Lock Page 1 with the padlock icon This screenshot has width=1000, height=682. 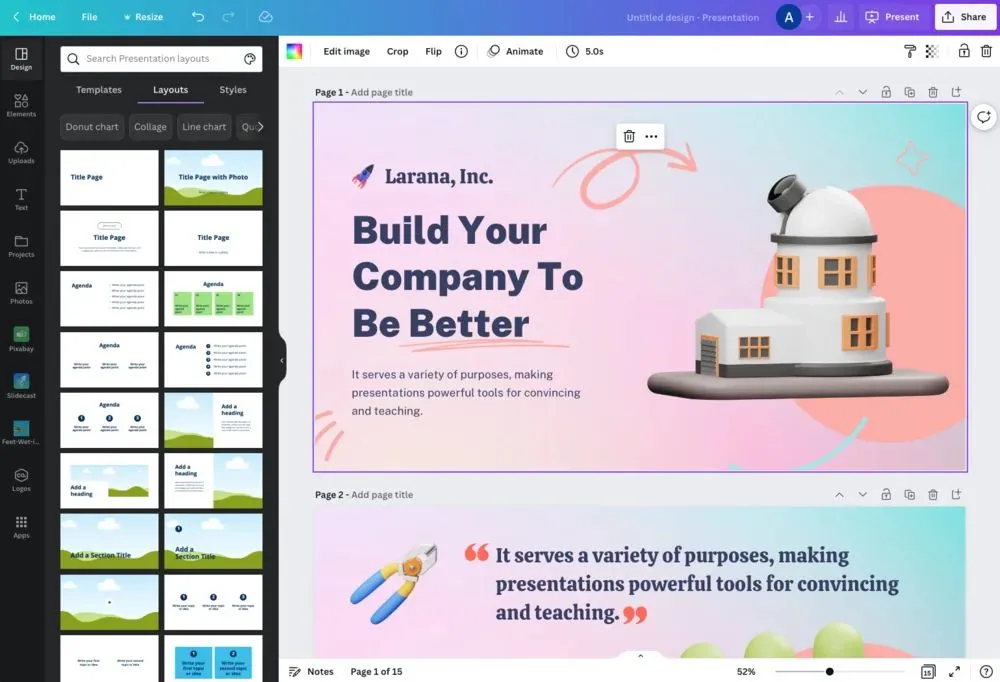pyautogui.click(x=886, y=91)
